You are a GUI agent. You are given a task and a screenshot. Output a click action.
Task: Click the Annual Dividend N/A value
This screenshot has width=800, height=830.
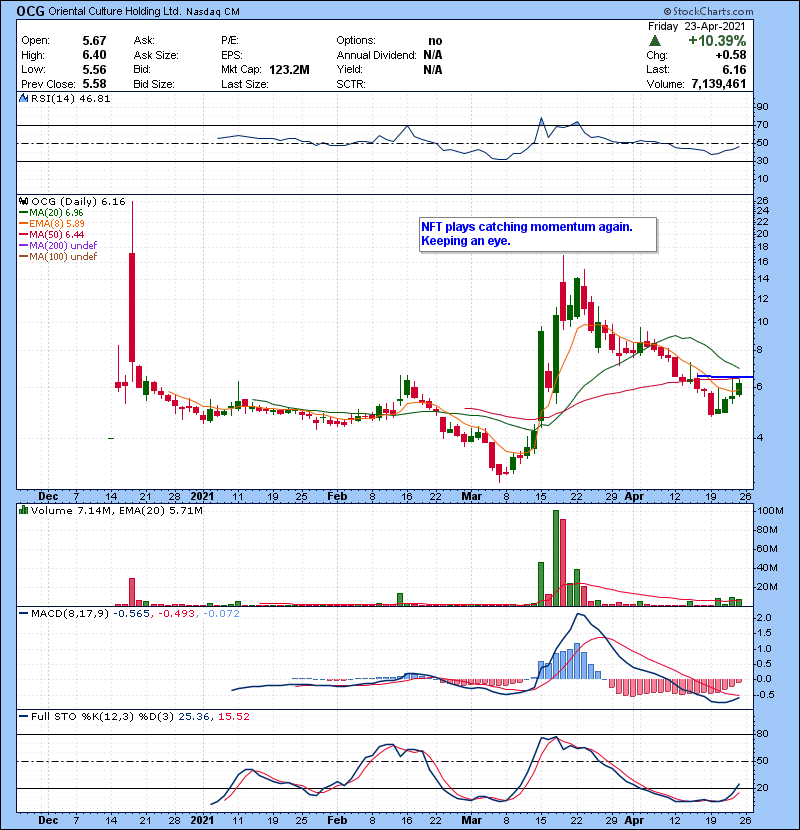433,55
